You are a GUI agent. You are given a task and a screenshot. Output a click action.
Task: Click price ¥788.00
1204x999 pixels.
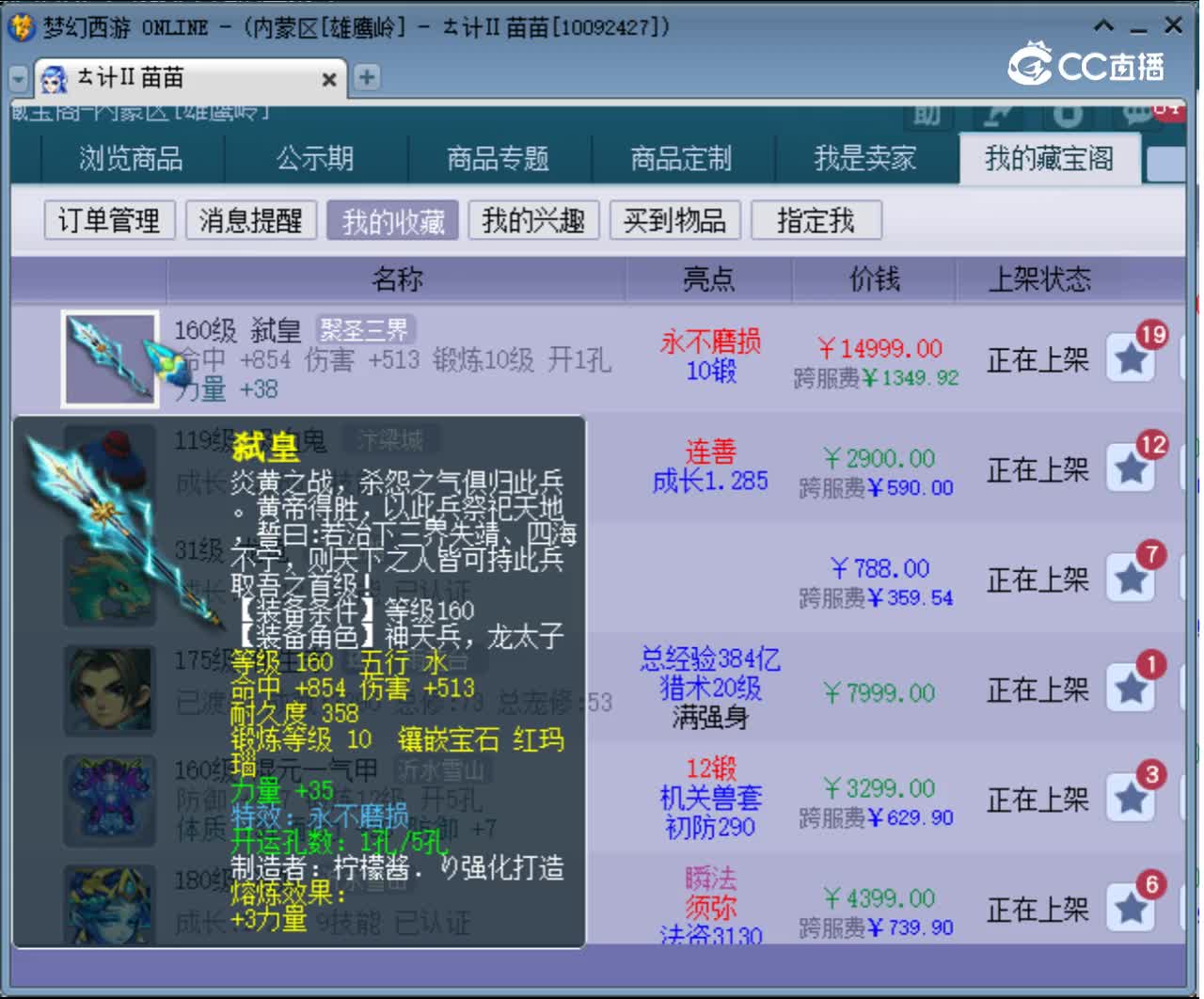click(880, 569)
